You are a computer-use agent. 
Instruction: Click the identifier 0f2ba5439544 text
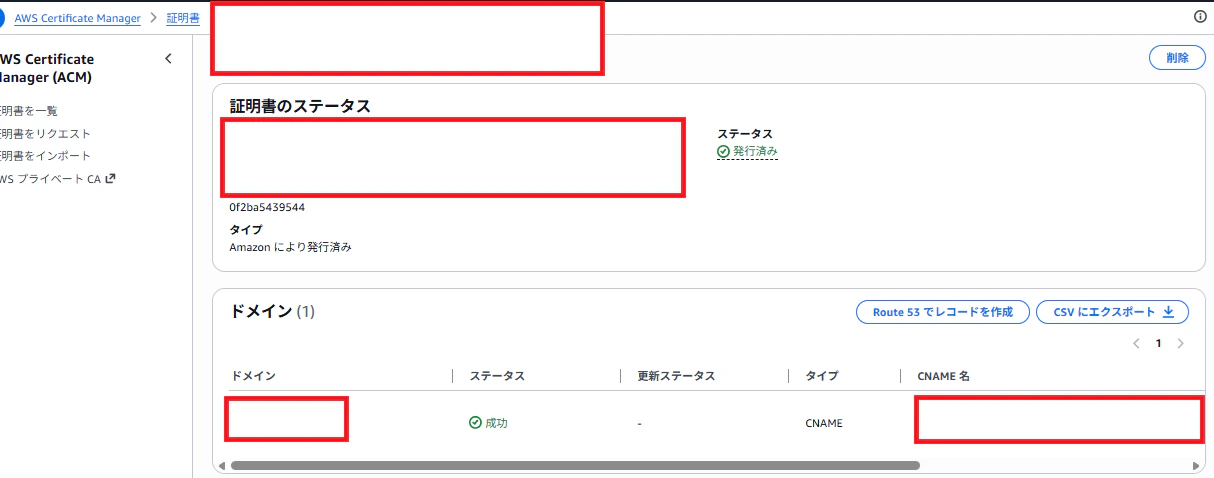(267, 207)
